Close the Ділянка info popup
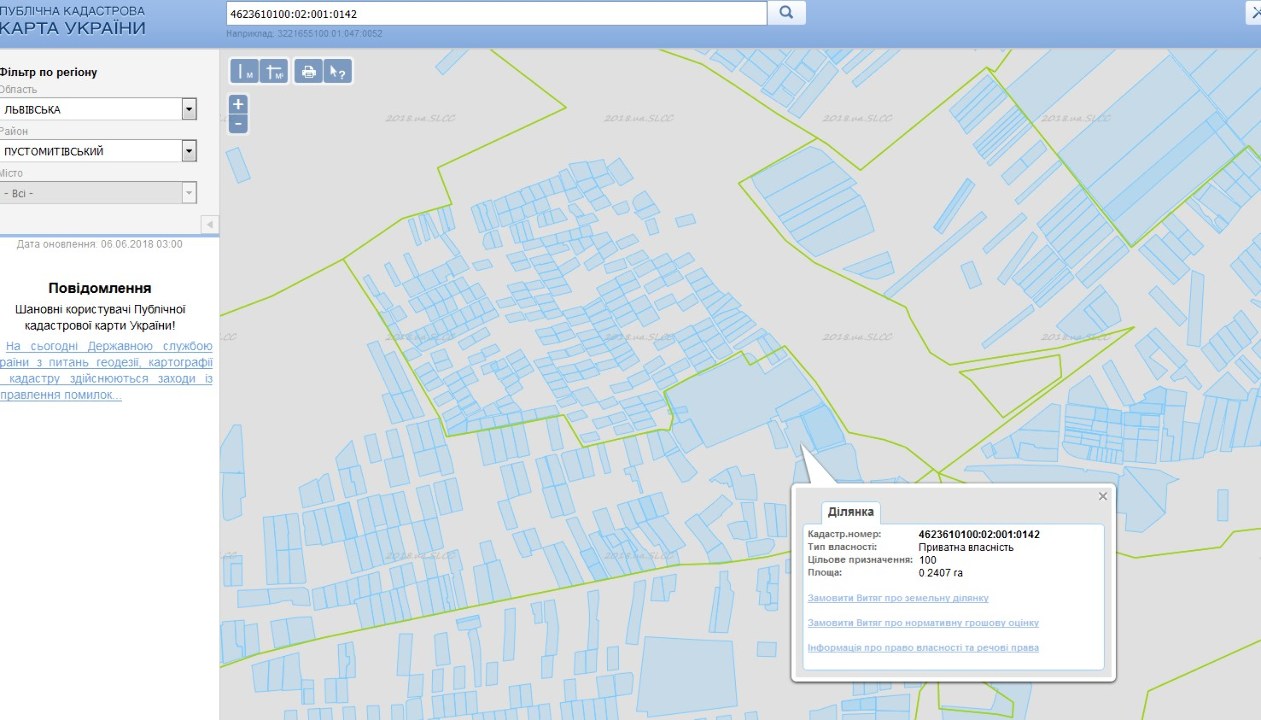Image resolution: width=1261 pixels, height=720 pixels. point(1103,496)
